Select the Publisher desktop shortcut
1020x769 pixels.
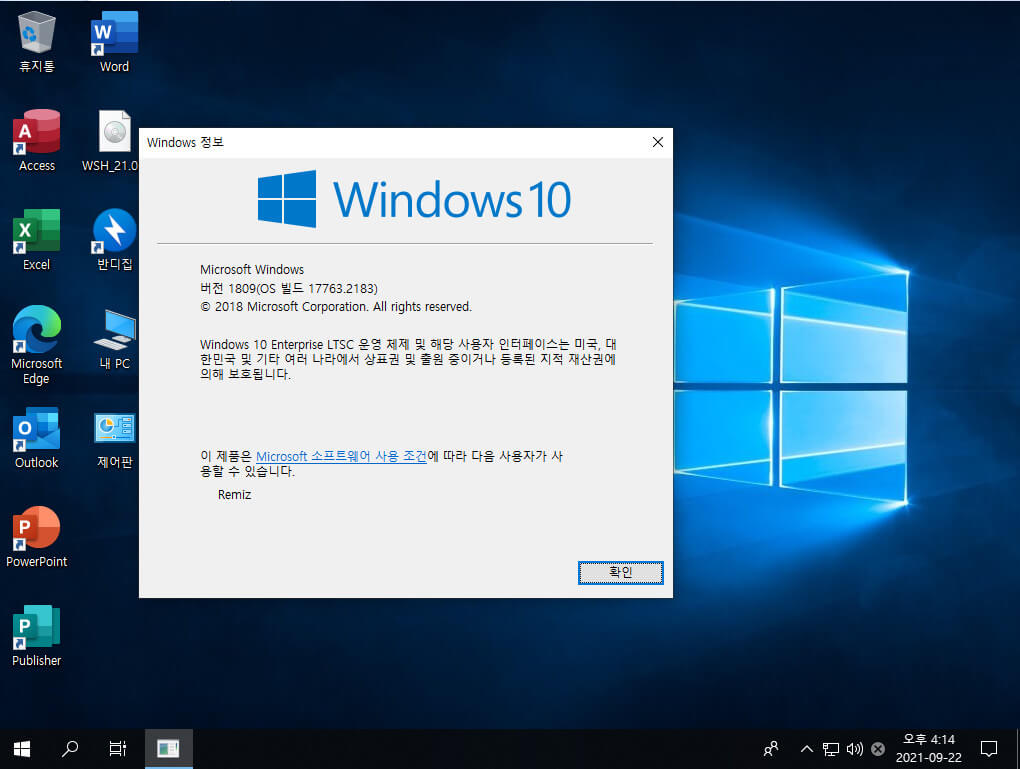pos(36,636)
